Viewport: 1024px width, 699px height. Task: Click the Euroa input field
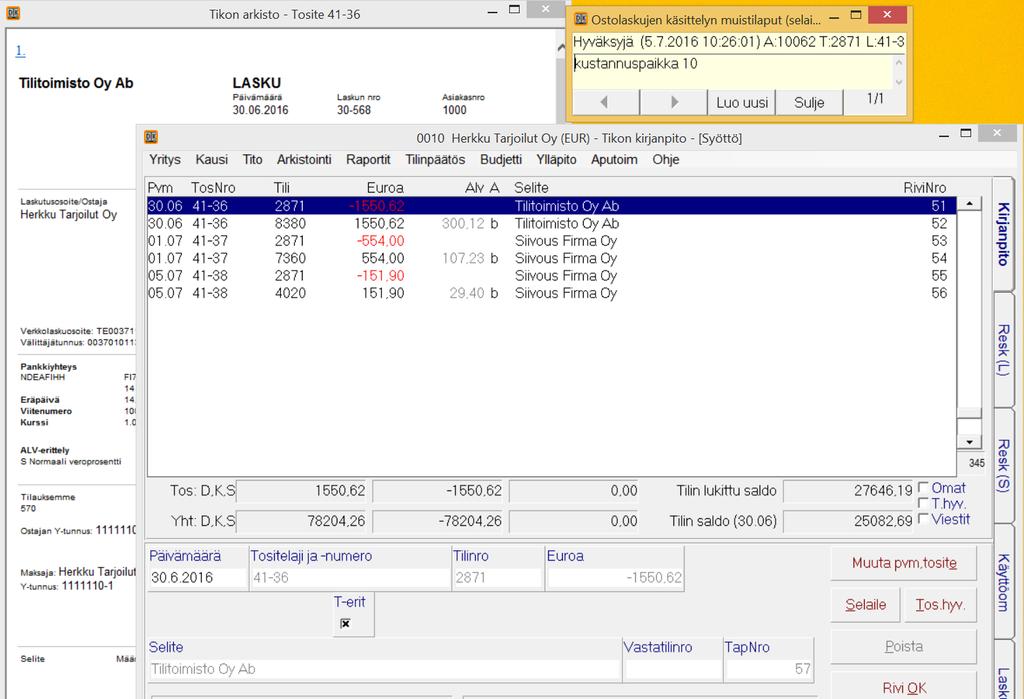pyautogui.click(x=615, y=577)
